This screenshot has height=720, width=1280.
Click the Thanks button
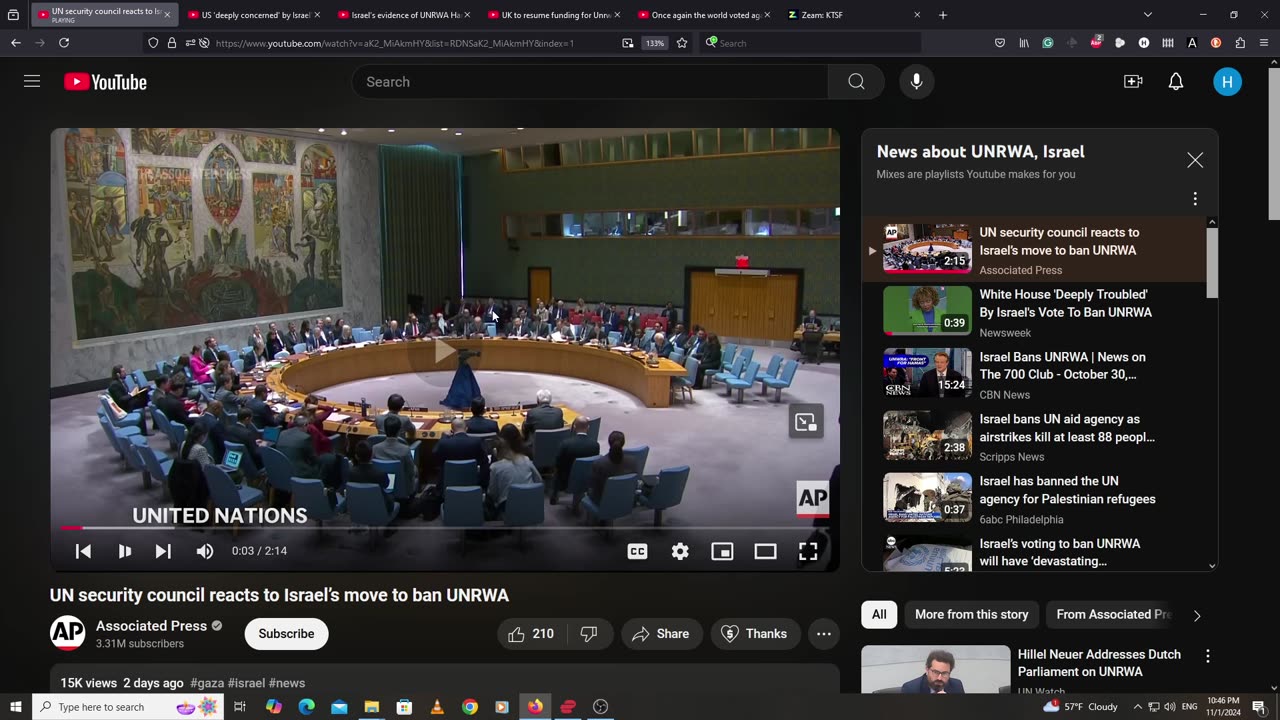click(x=755, y=634)
